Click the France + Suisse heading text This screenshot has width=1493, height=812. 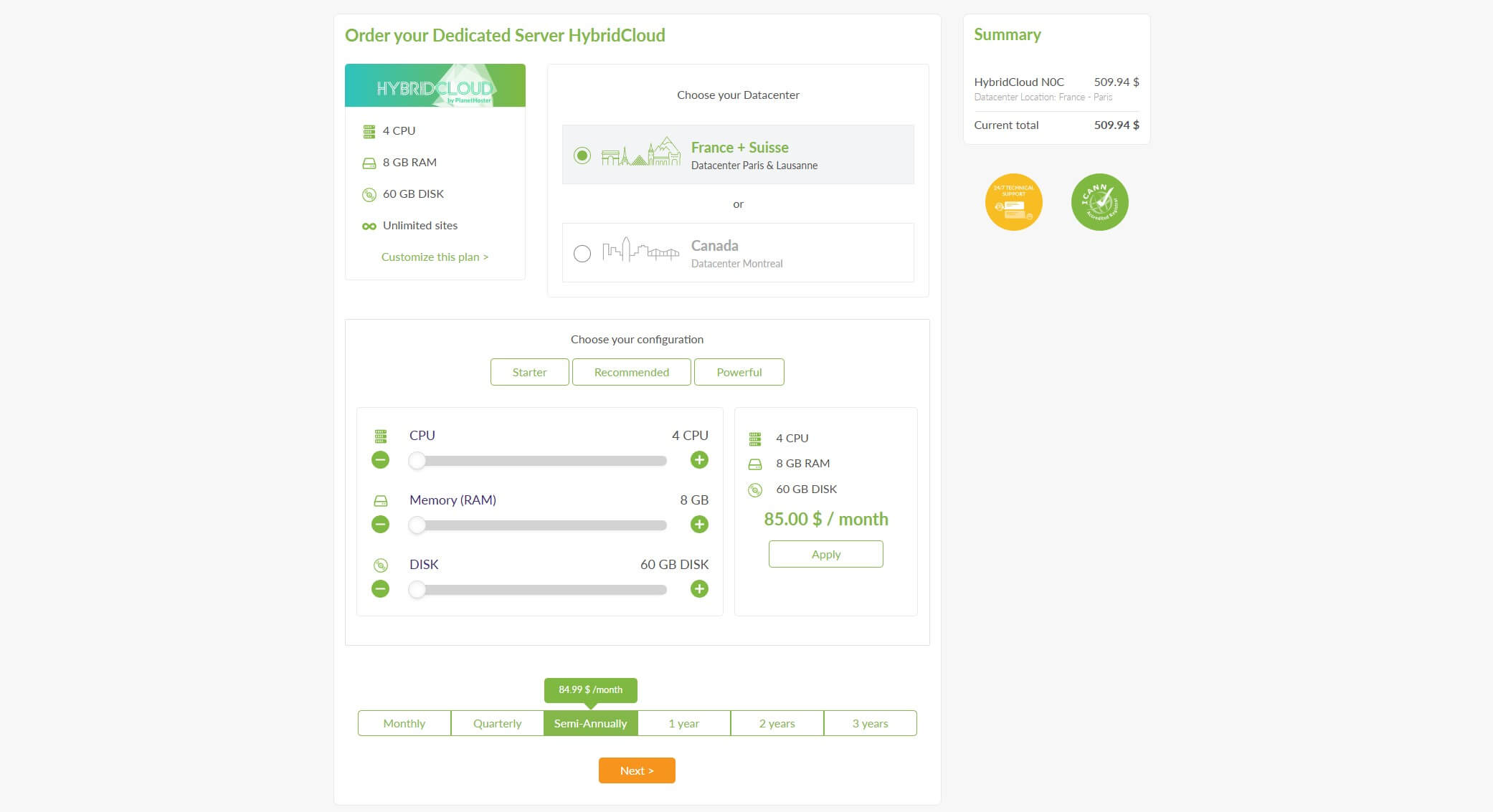pos(740,147)
